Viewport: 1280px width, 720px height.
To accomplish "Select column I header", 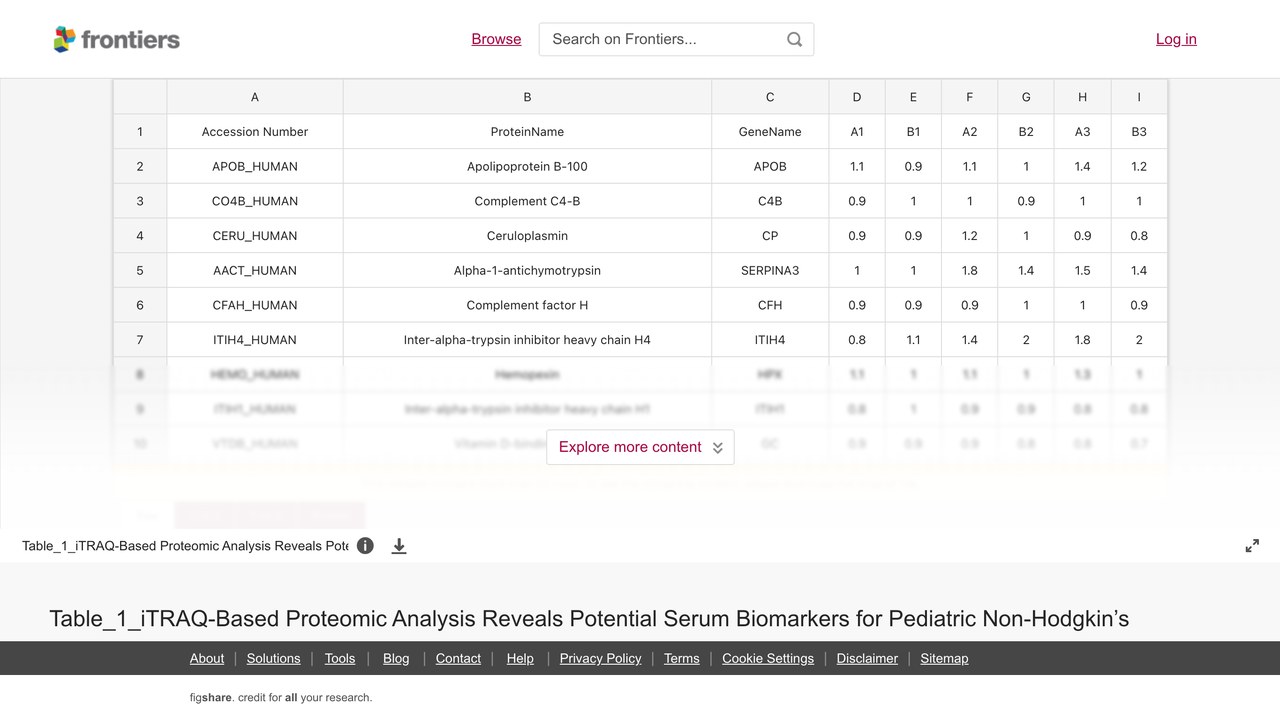I will pos(1139,97).
